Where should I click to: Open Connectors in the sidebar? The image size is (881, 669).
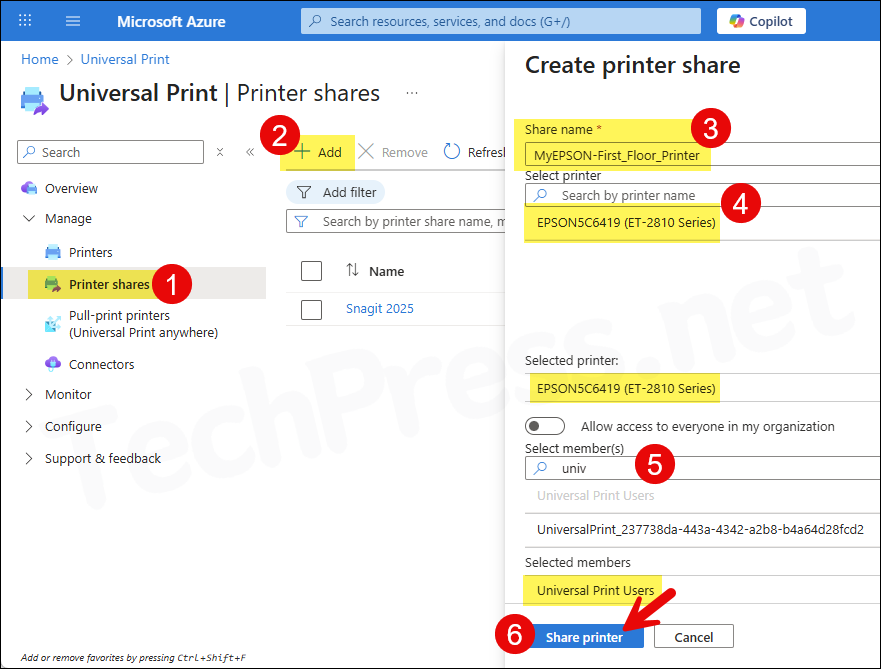coord(102,364)
